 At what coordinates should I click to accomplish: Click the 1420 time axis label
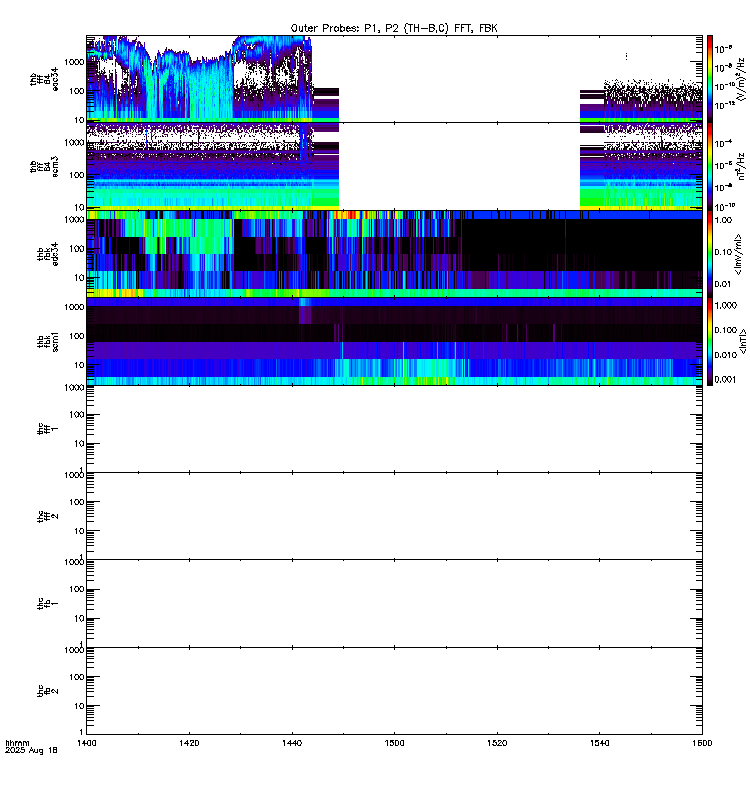point(189,743)
